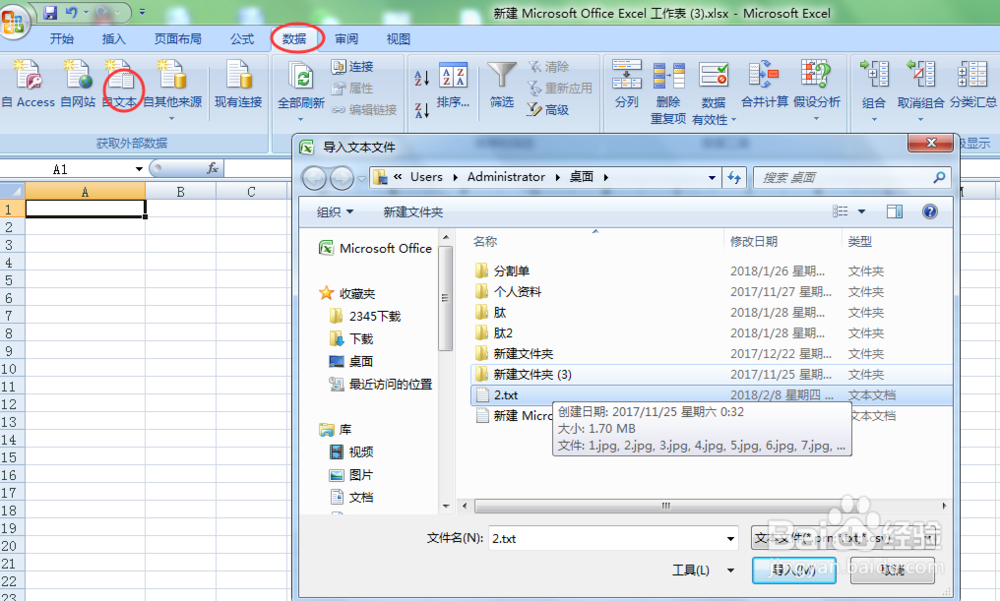Click Text to Columns (分列)
This screenshot has width=1000, height=601.
click(626, 84)
